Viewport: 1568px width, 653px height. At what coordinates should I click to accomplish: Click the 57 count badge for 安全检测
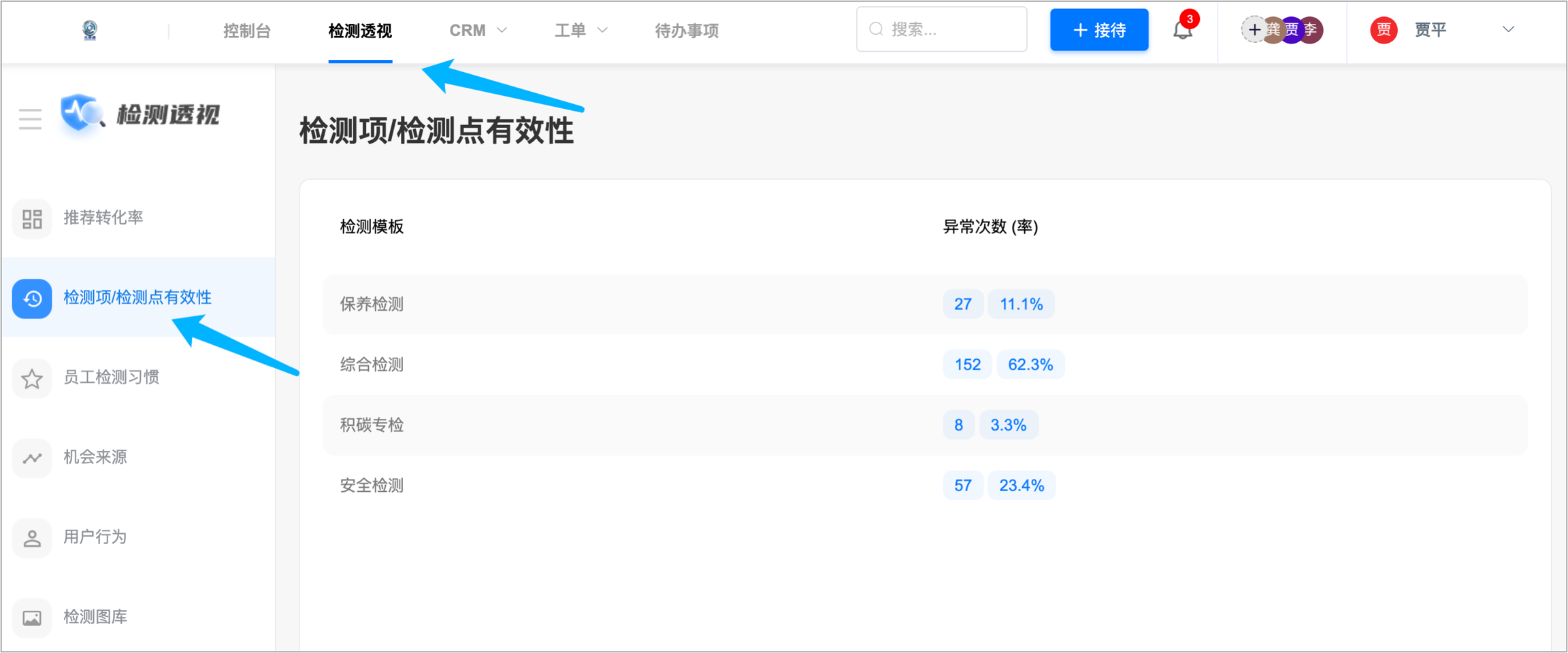click(962, 486)
